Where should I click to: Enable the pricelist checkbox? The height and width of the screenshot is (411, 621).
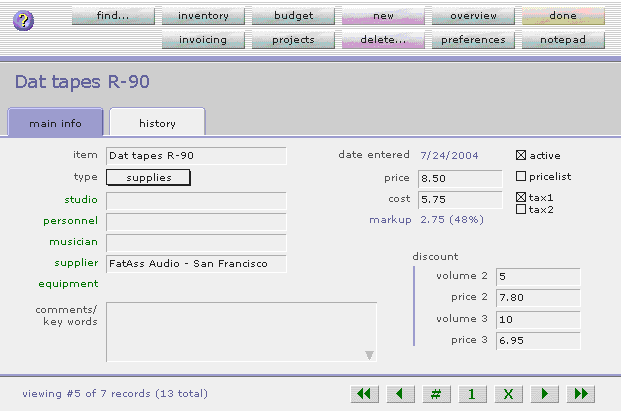521,176
